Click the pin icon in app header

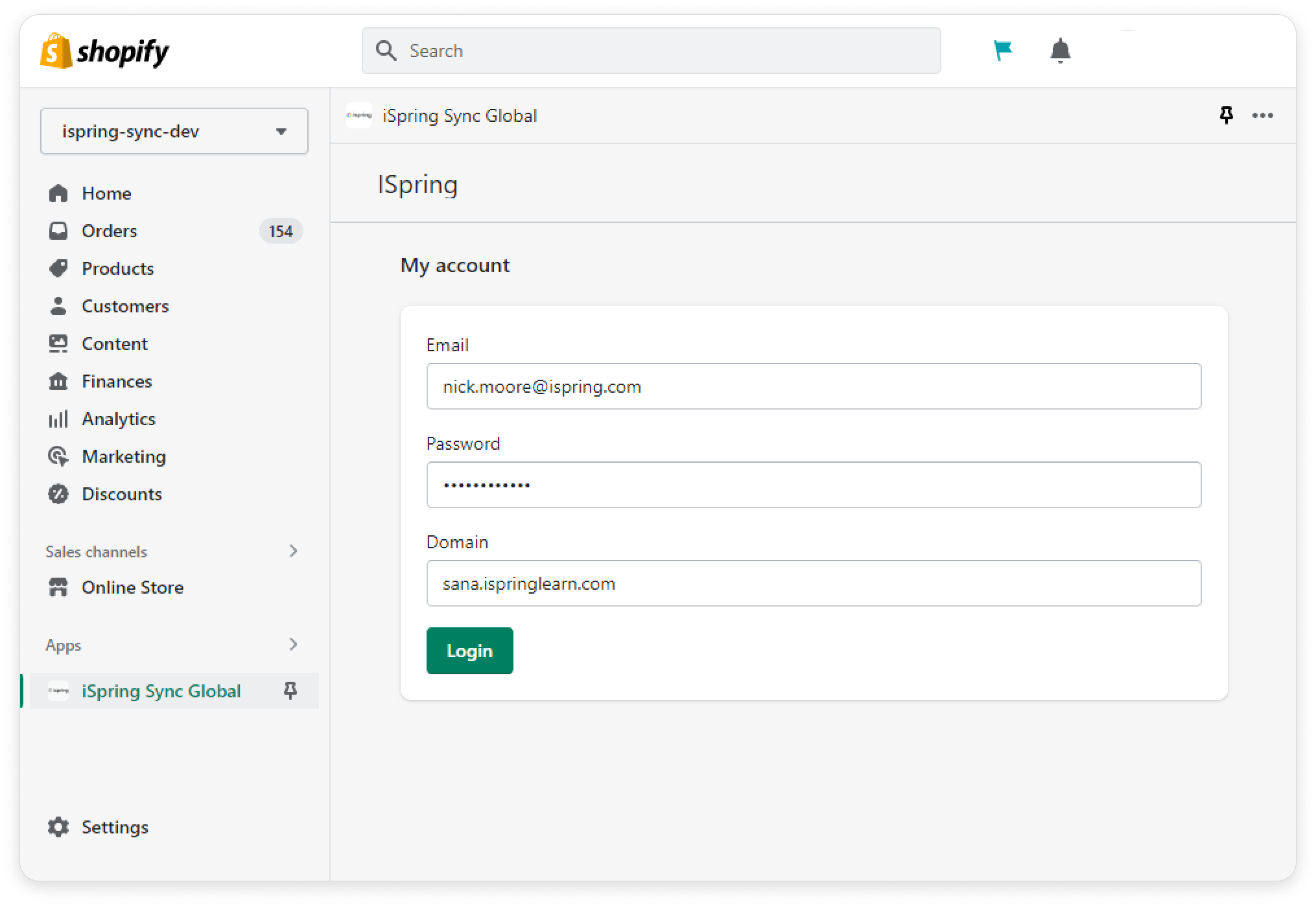click(x=1226, y=115)
